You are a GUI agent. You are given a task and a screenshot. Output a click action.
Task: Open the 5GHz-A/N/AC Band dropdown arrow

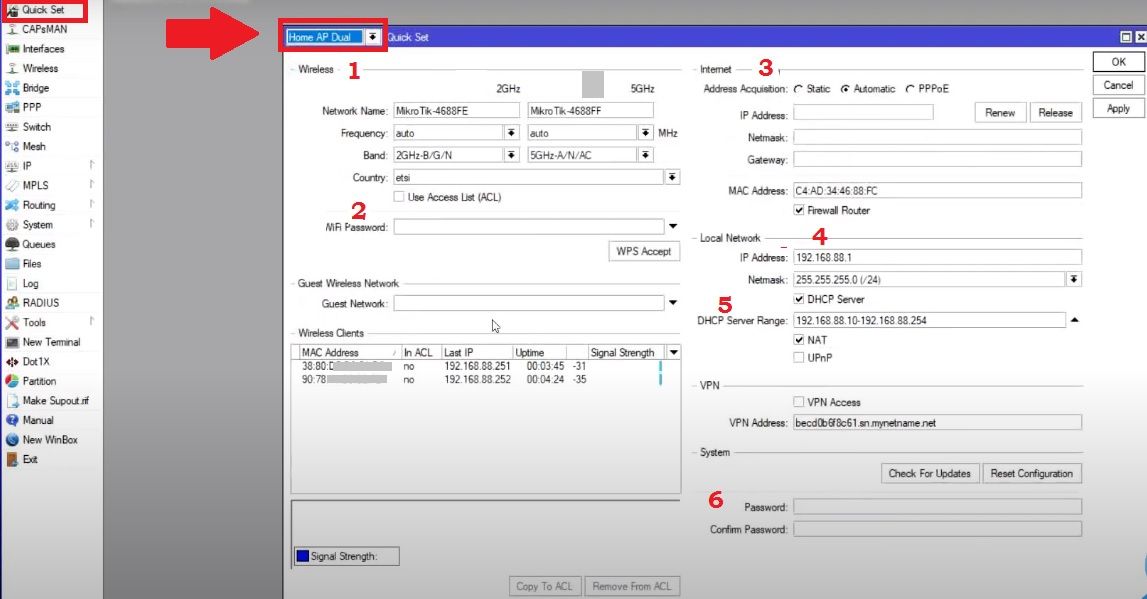pyautogui.click(x=645, y=155)
